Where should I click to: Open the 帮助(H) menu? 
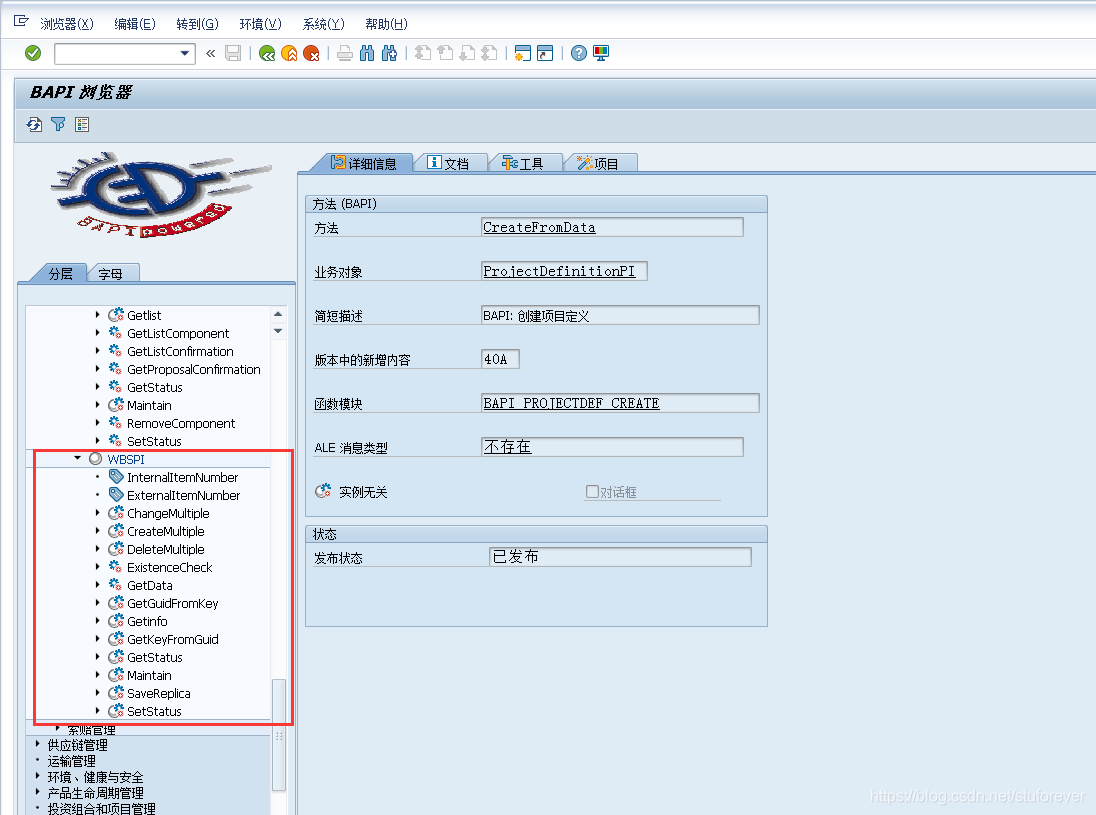[x=386, y=24]
